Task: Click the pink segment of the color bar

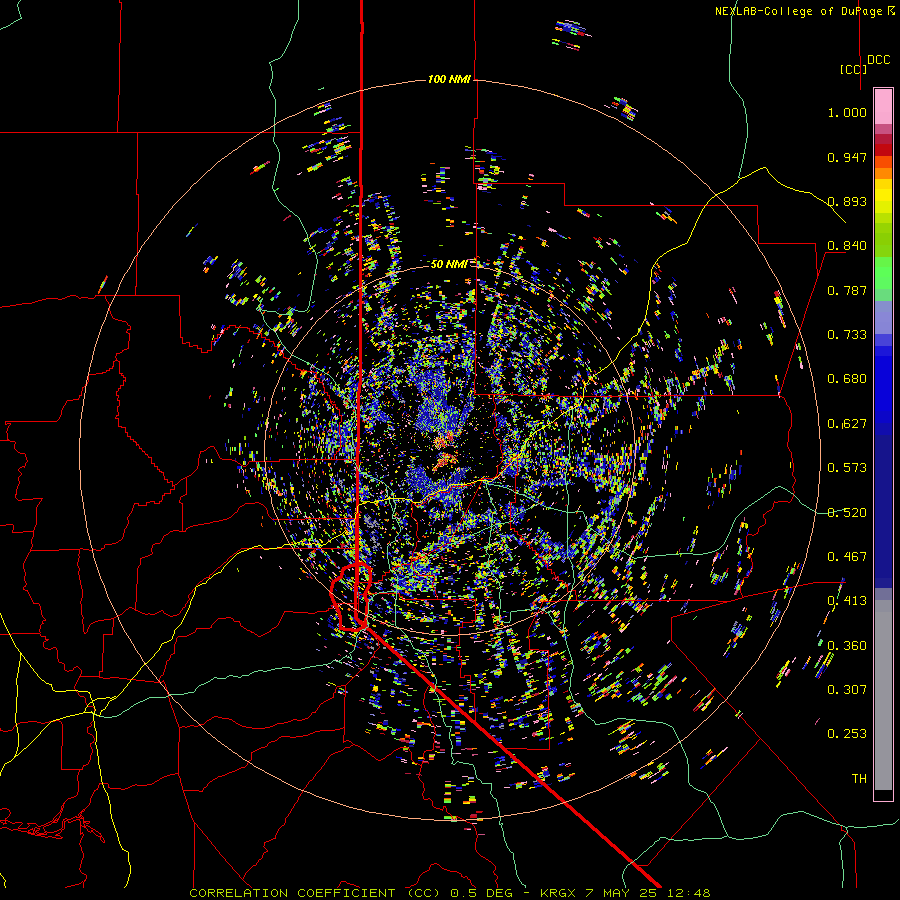Action: click(x=883, y=107)
